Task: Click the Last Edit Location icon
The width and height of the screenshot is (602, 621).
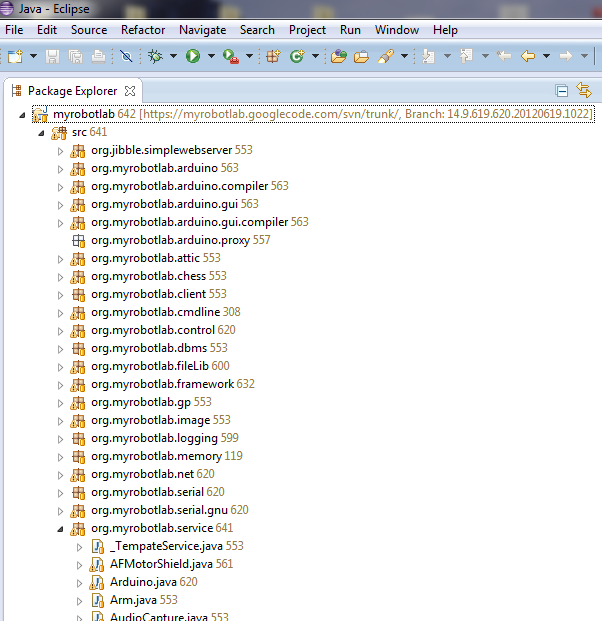Action: pos(504,56)
